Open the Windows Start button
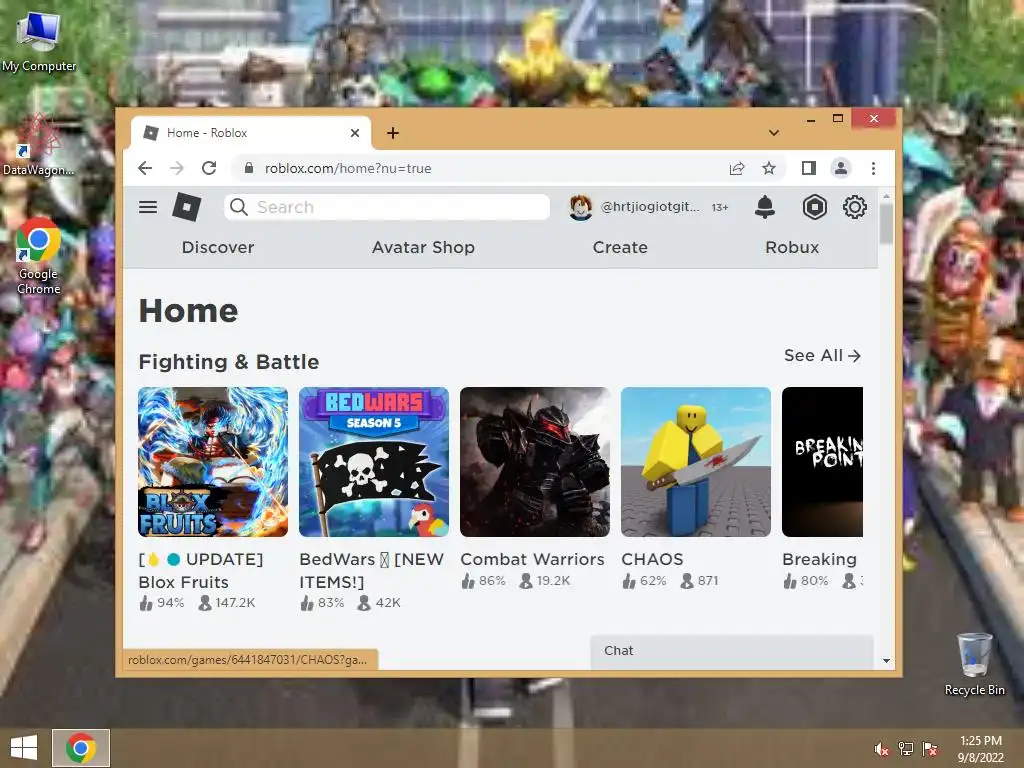1024x768 pixels. [x=24, y=748]
